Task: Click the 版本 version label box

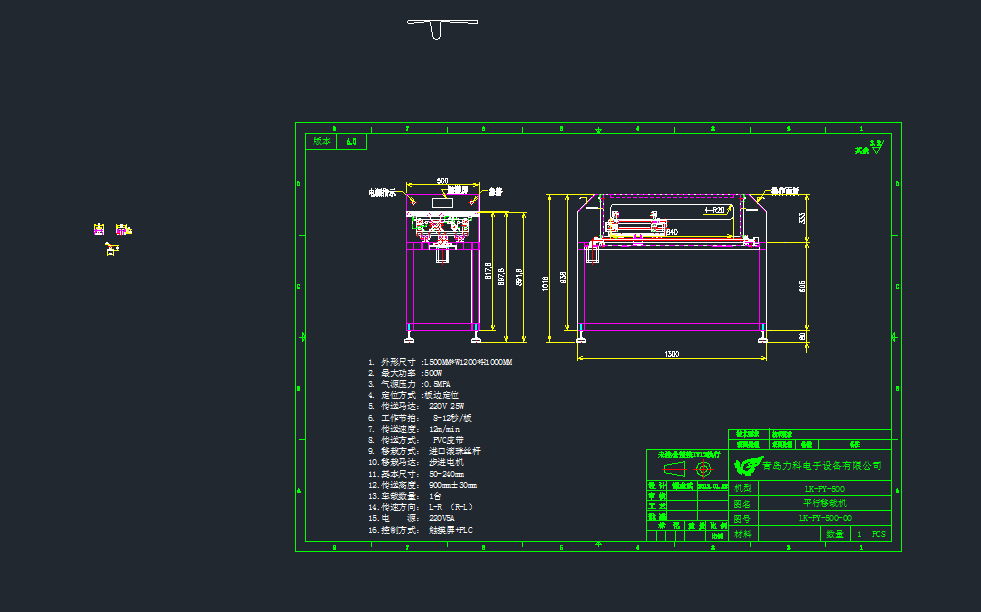Action: (x=322, y=142)
